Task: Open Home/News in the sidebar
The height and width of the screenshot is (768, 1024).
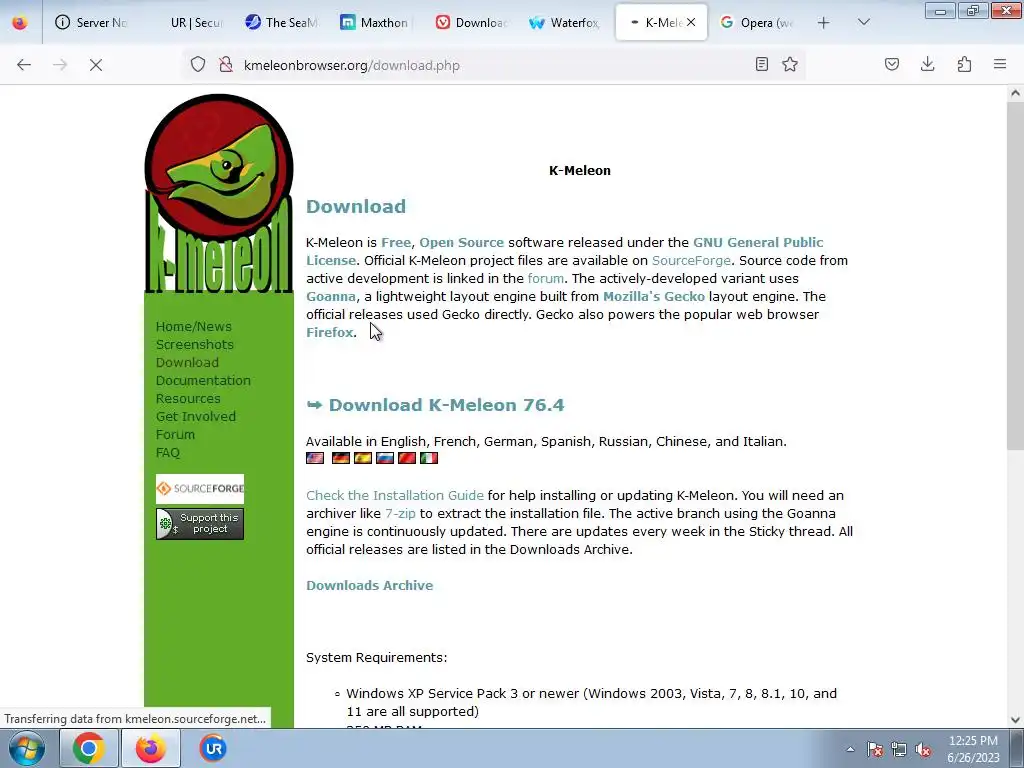Action: [193, 327]
